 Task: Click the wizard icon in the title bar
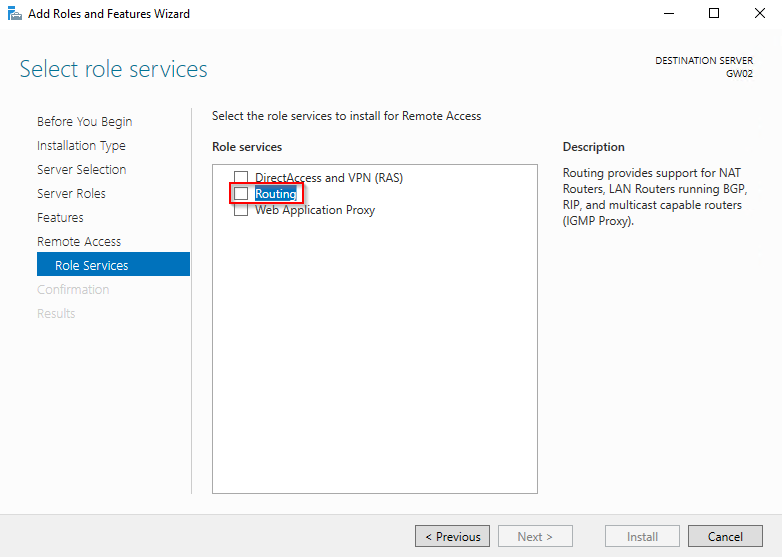pyautogui.click(x=15, y=13)
